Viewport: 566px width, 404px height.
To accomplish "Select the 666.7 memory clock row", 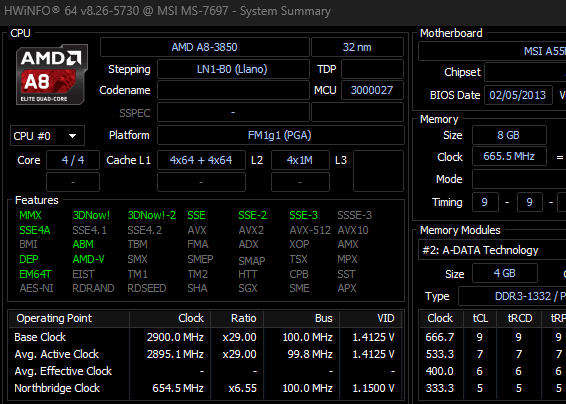I will pos(492,337).
